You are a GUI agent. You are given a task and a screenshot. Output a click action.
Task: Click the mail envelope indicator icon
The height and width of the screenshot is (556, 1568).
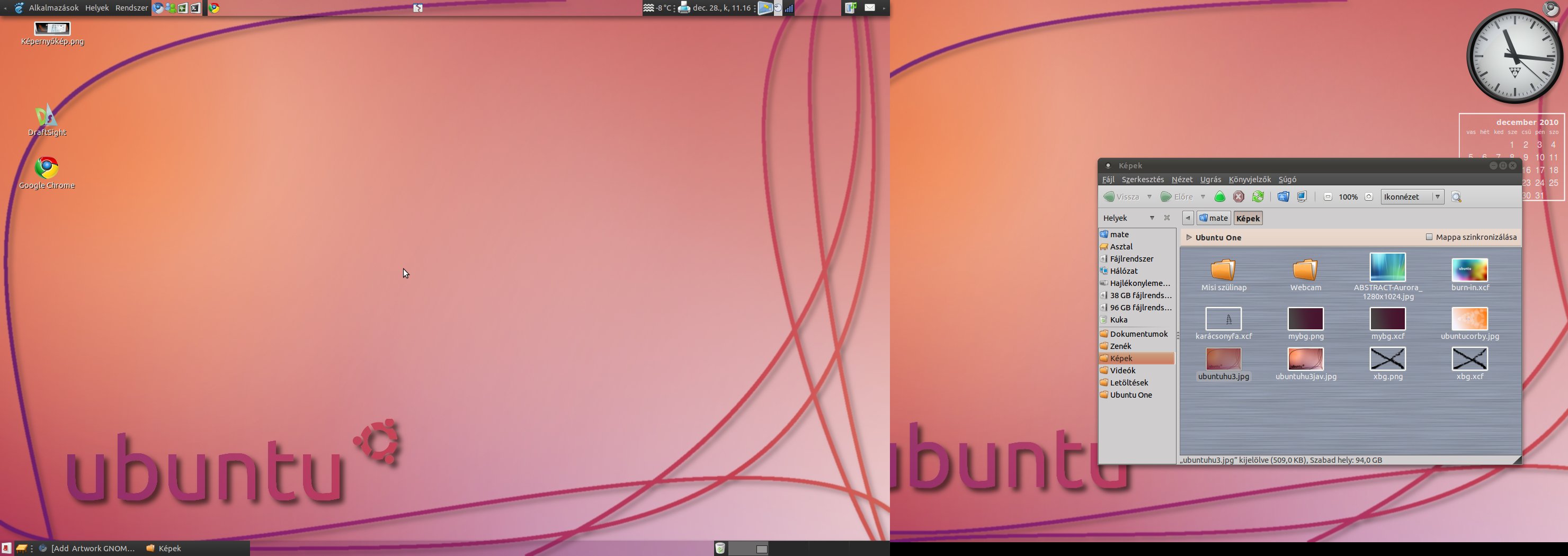click(x=870, y=7)
